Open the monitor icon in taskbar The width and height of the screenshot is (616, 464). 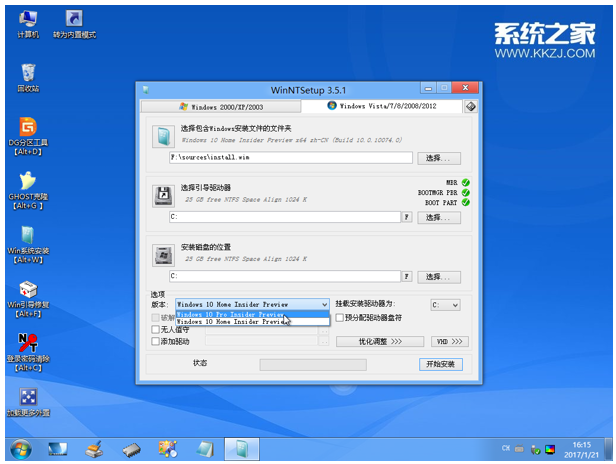click(x=57, y=449)
